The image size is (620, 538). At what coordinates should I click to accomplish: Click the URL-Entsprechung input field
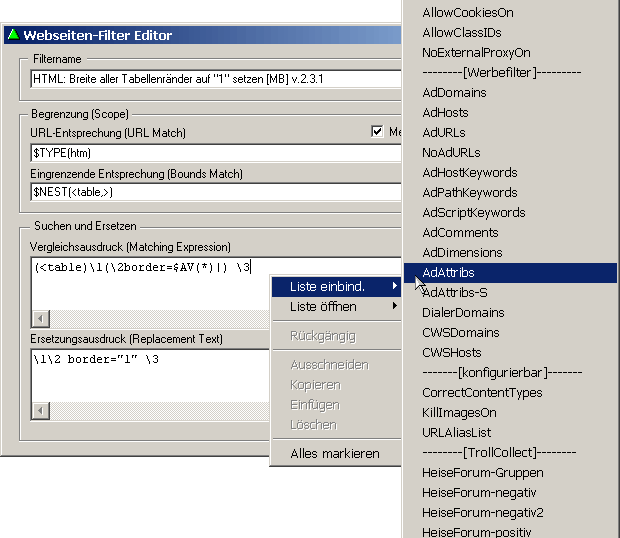(215, 152)
